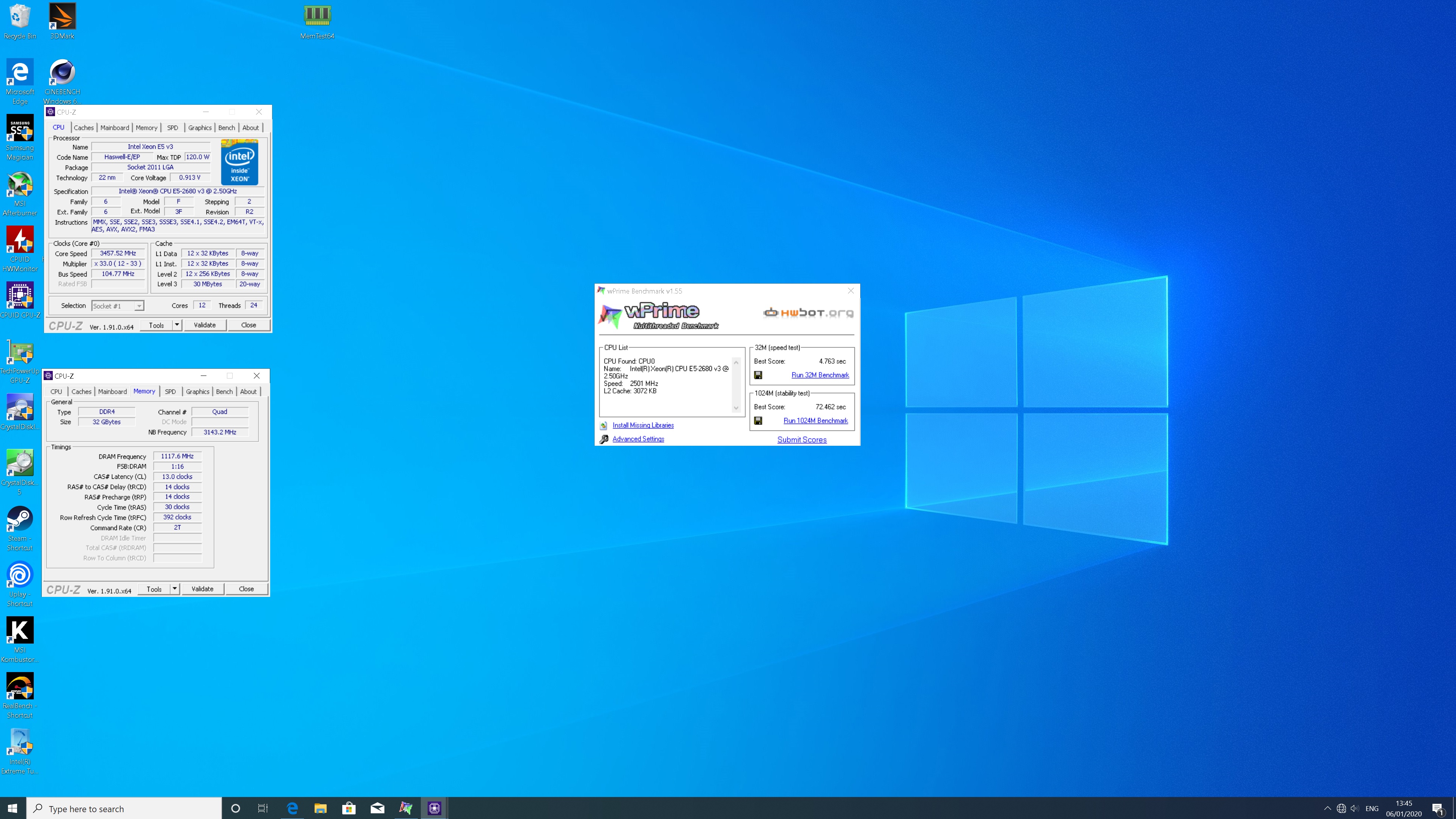This screenshot has width=1456, height=819.
Task: Click the Edge icon in the taskbar
Action: coord(292,808)
